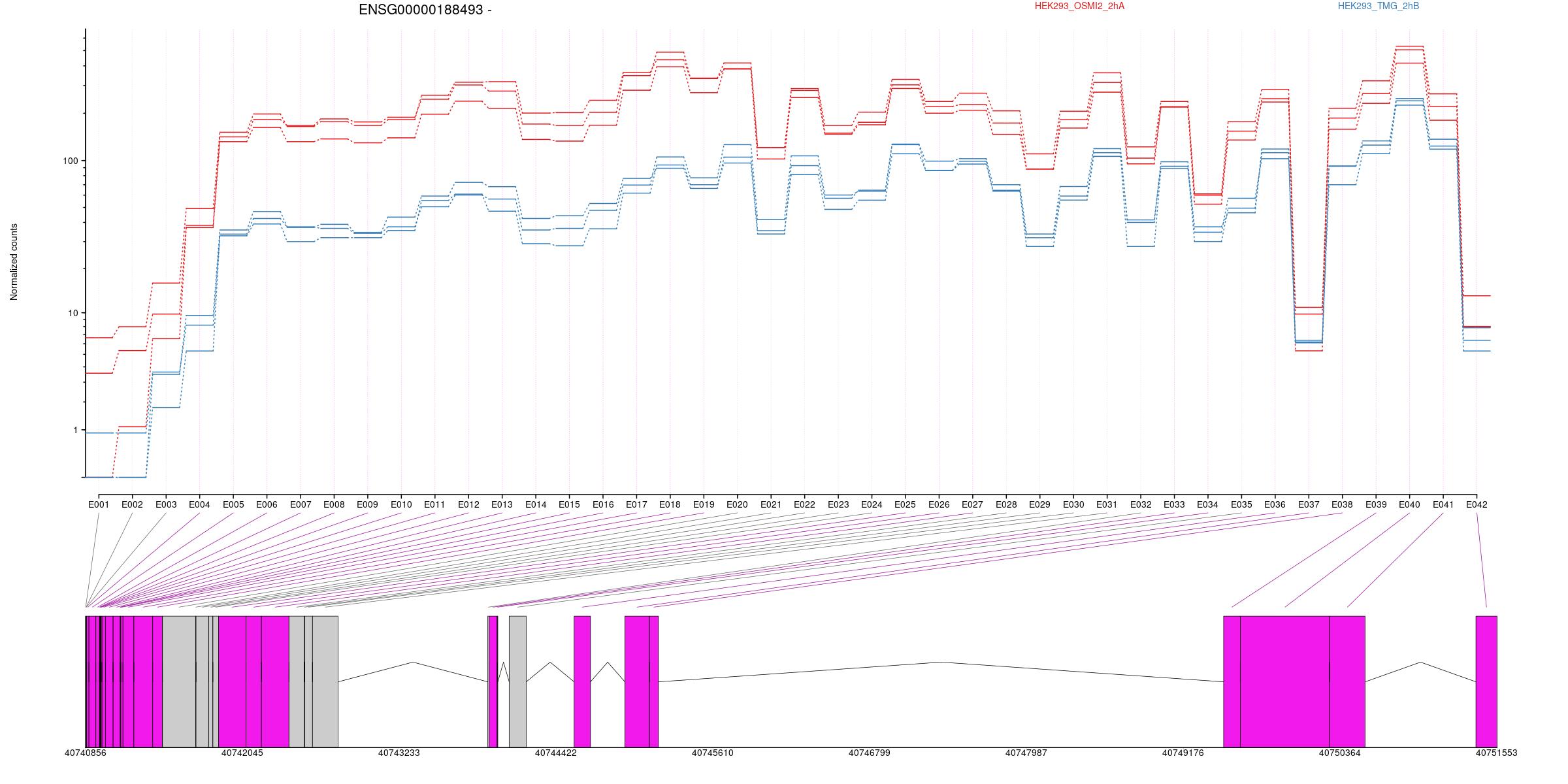Click the 100 tick on the y-axis
This screenshot has width=1568, height=784.
(70, 161)
